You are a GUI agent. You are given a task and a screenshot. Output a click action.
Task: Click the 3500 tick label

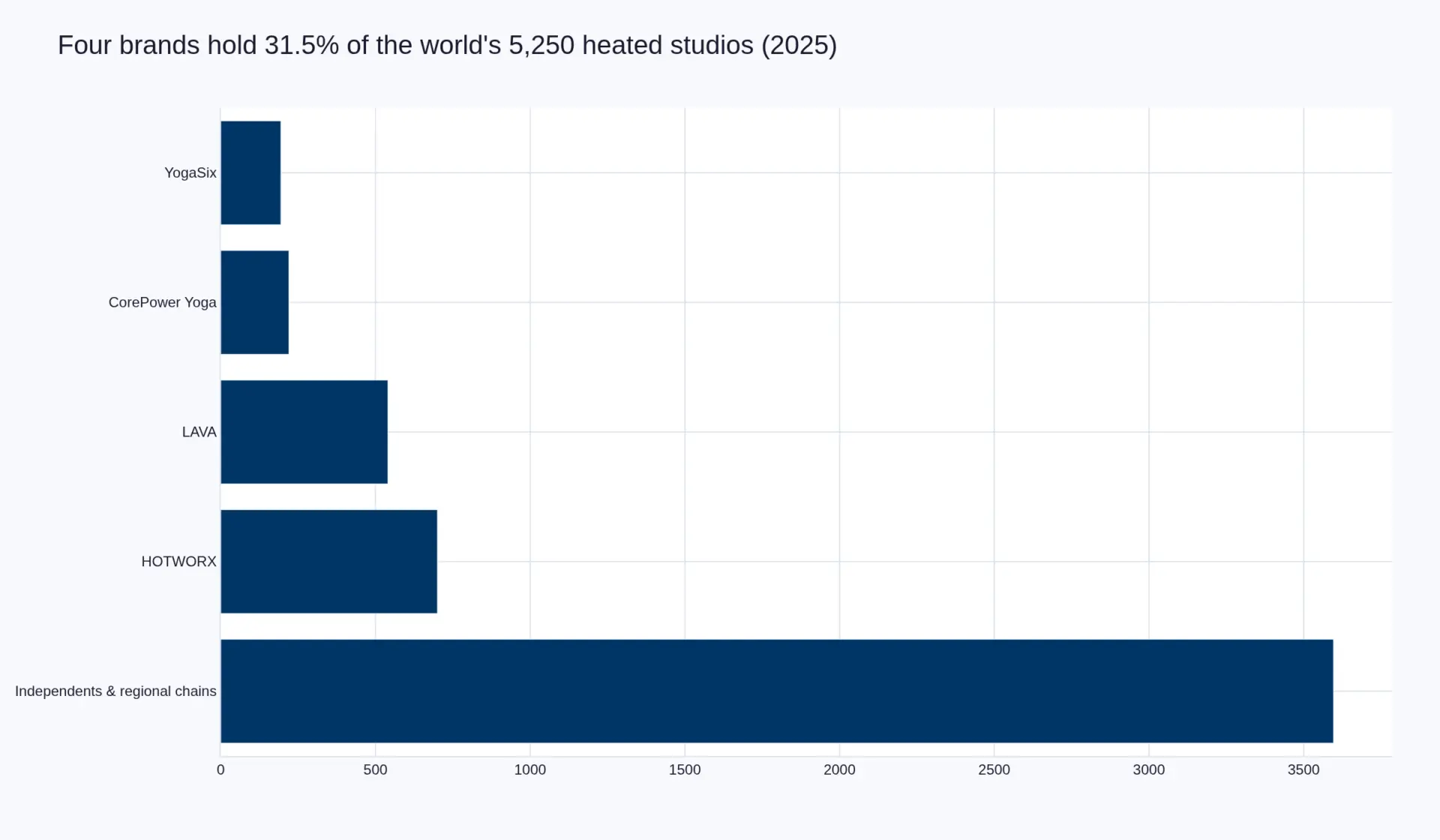click(1303, 769)
